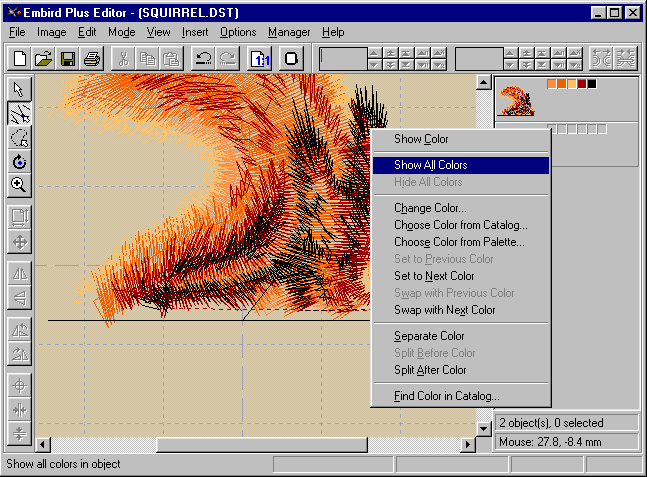Screen dimensions: 647x477
Task: Pick the pale yellow-orange color swatch
Action: (x=571, y=84)
